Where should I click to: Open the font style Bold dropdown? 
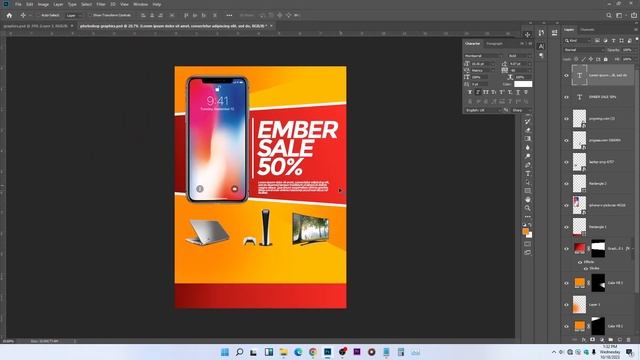click(x=519, y=56)
